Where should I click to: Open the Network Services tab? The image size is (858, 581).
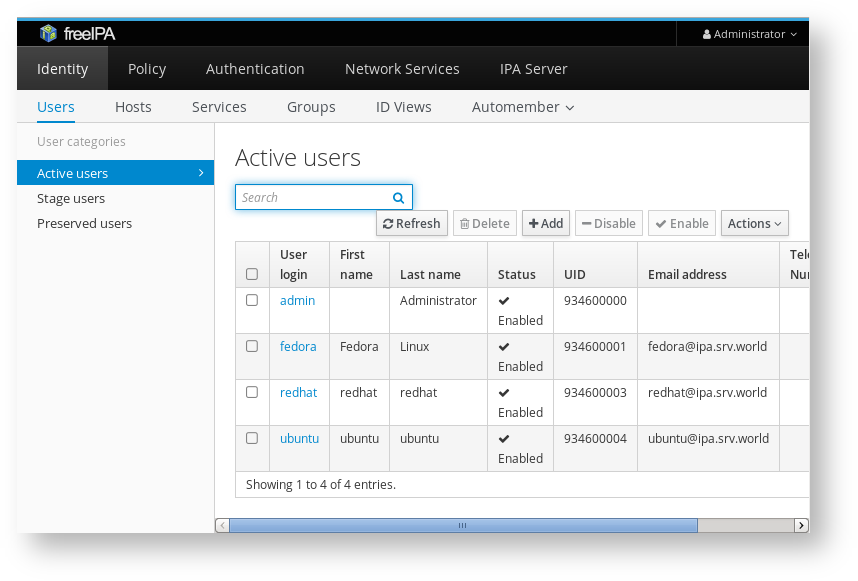(x=402, y=69)
